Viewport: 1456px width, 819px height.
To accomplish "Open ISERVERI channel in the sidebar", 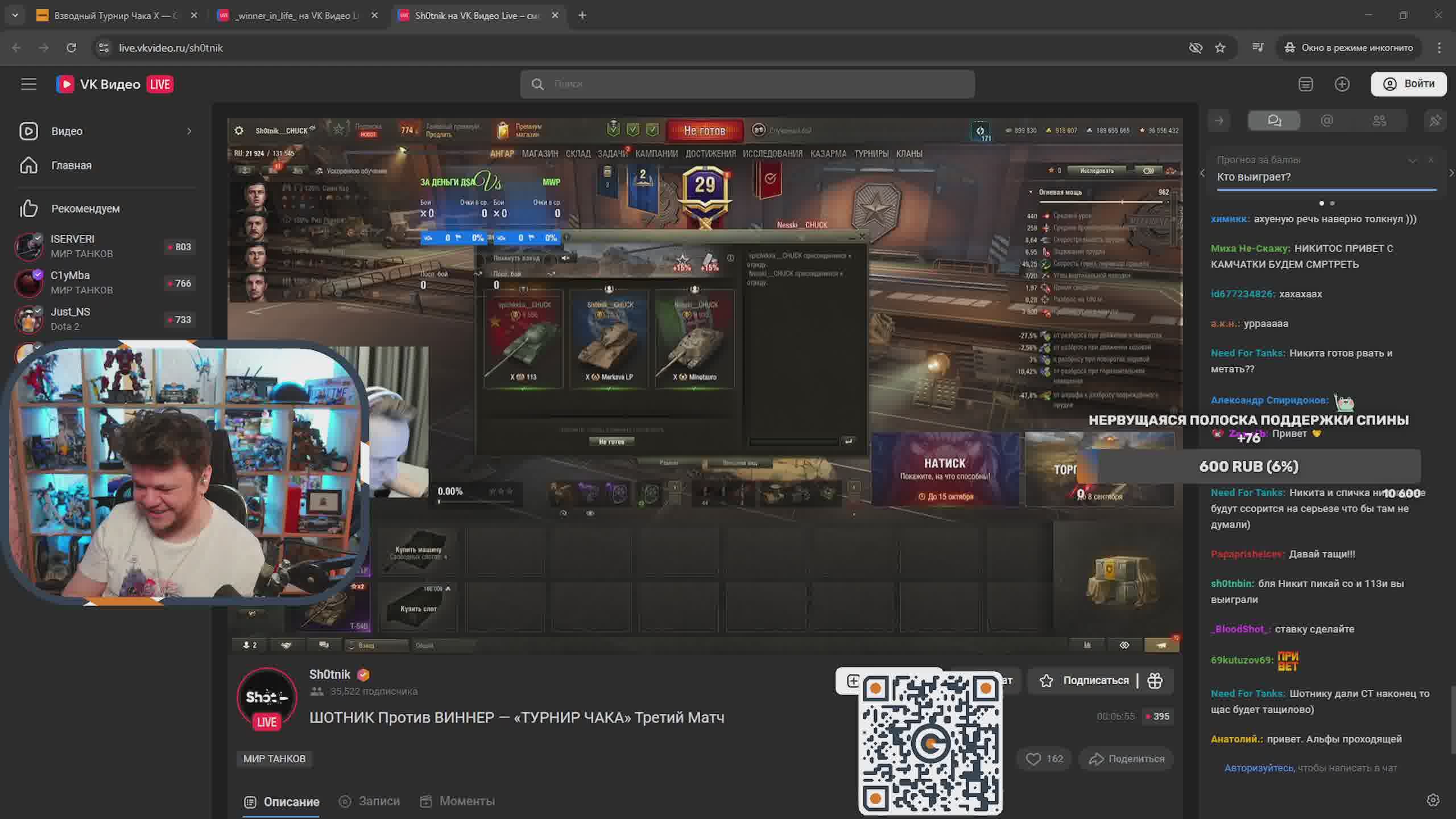I will pos(106,246).
